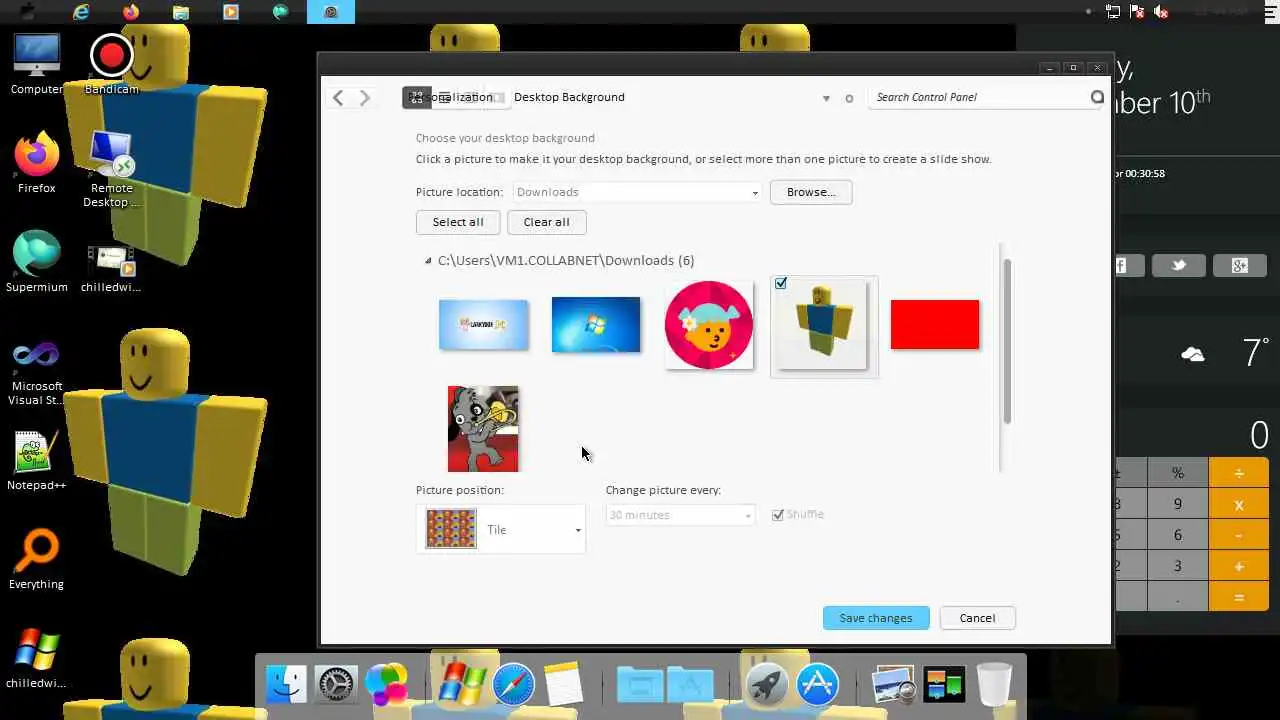Click the muted volume tray icon
1280x720 pixels.
1161,12
